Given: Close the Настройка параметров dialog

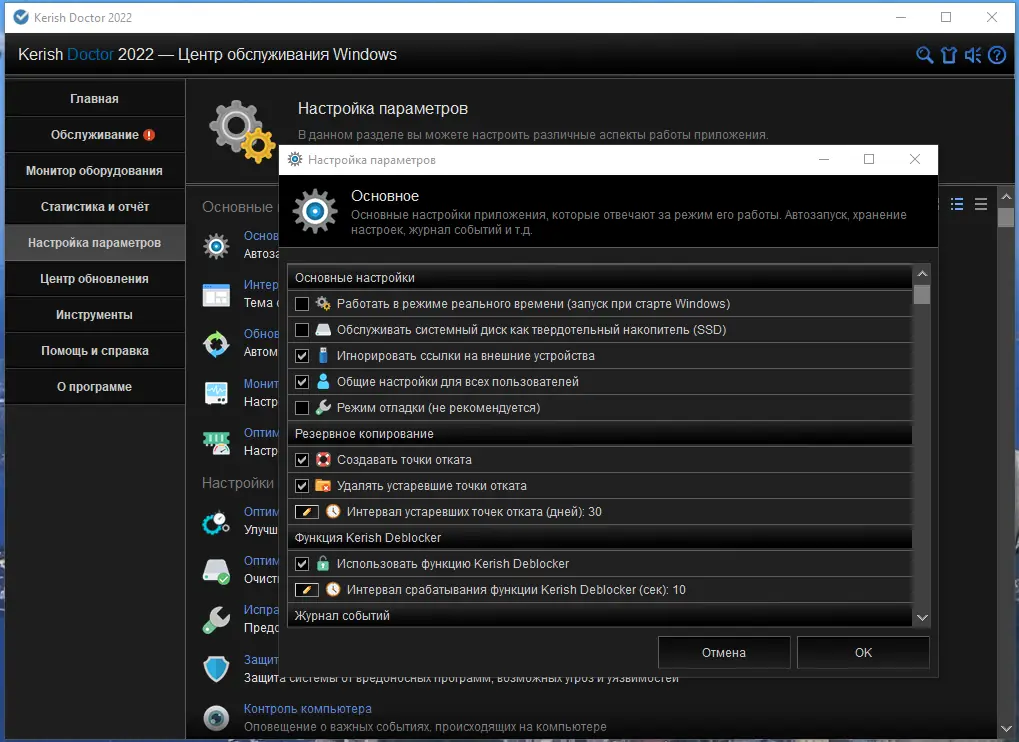Looking at the screenshot, I should [x=914, y=159].
